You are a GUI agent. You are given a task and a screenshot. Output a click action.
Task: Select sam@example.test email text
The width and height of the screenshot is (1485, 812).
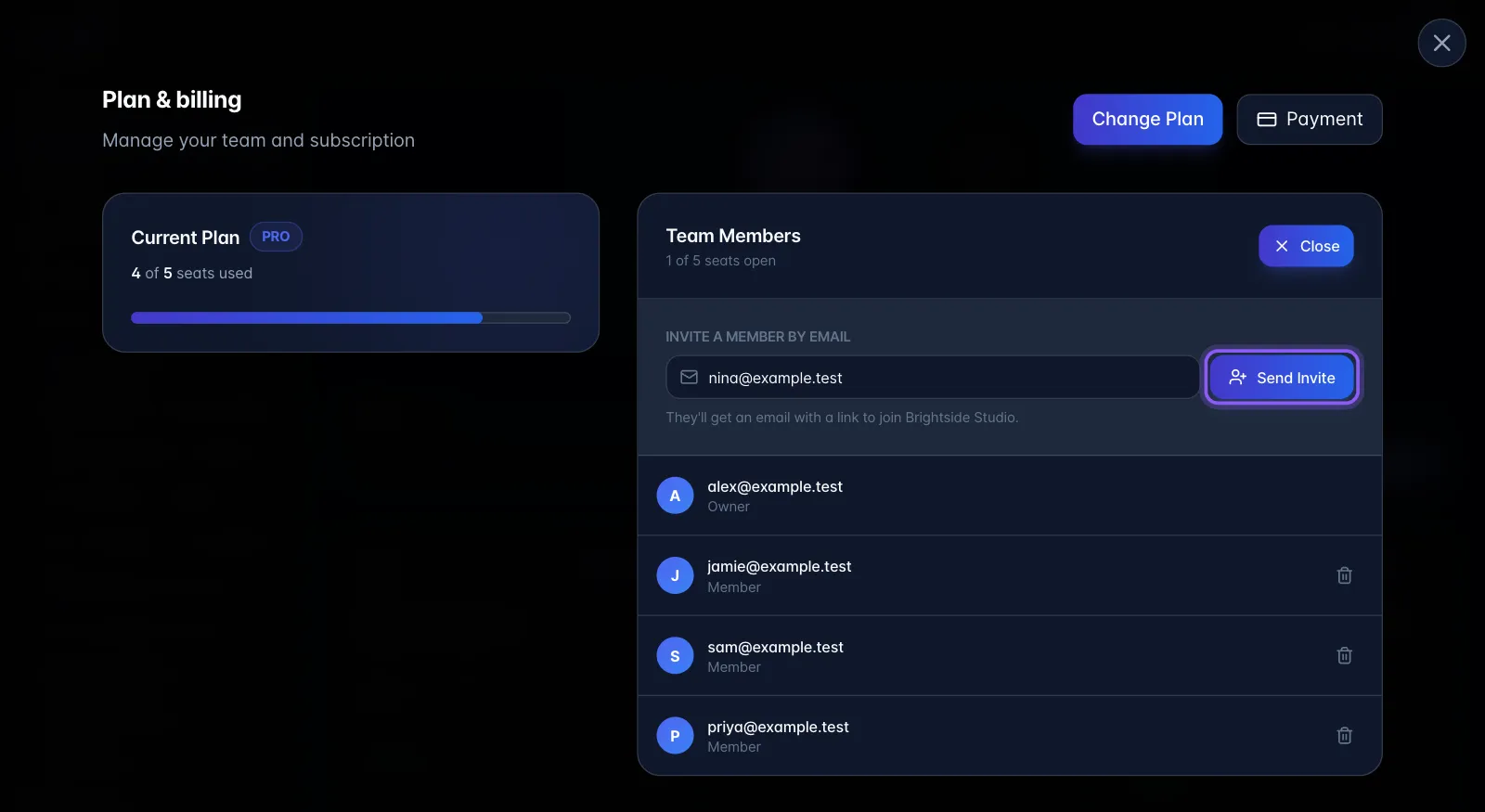(x=775, y=647)
